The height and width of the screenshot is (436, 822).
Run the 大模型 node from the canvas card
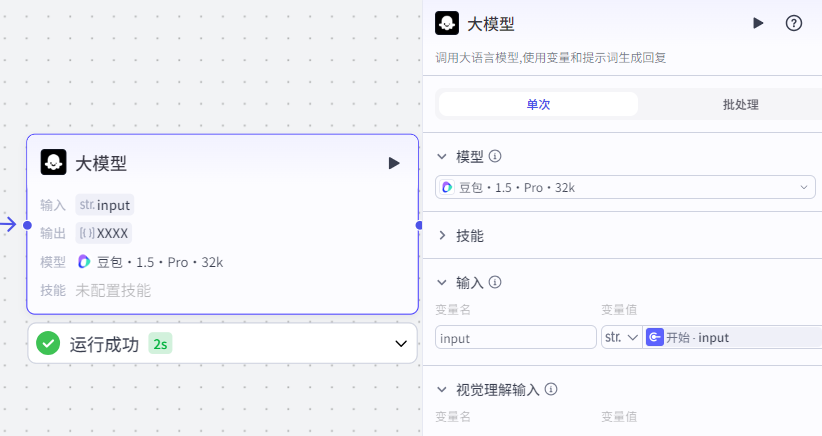pyautogui.click(x=394, y=163)
